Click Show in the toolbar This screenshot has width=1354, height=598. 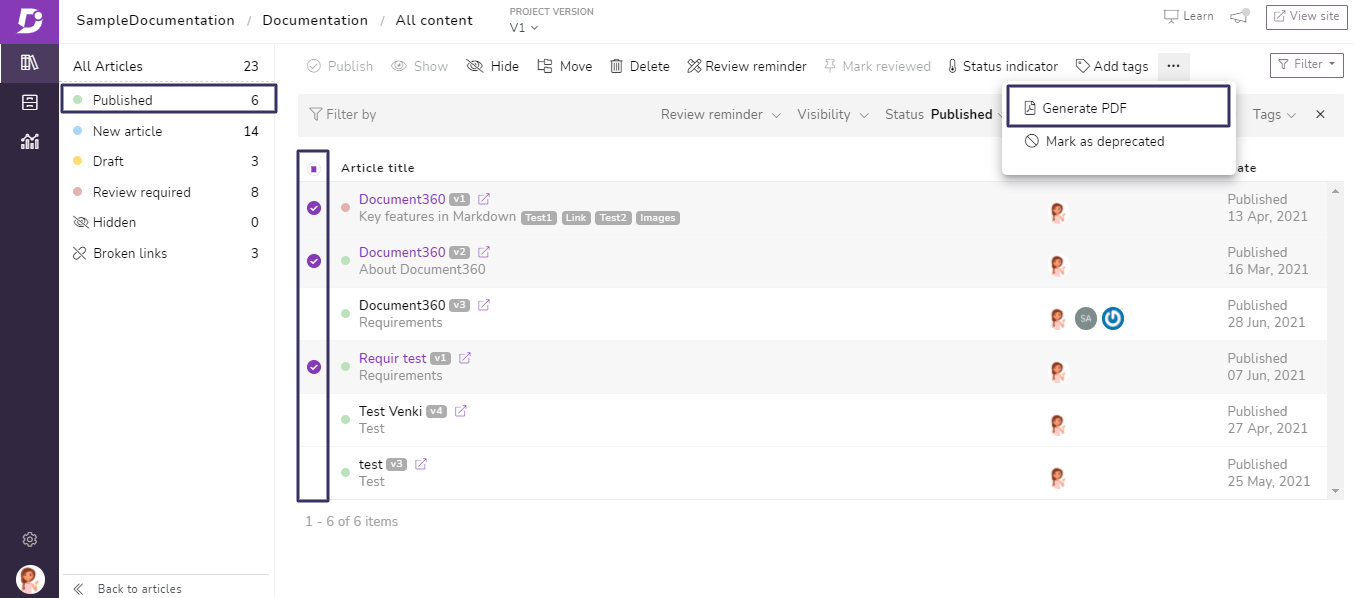coord(419,66)
